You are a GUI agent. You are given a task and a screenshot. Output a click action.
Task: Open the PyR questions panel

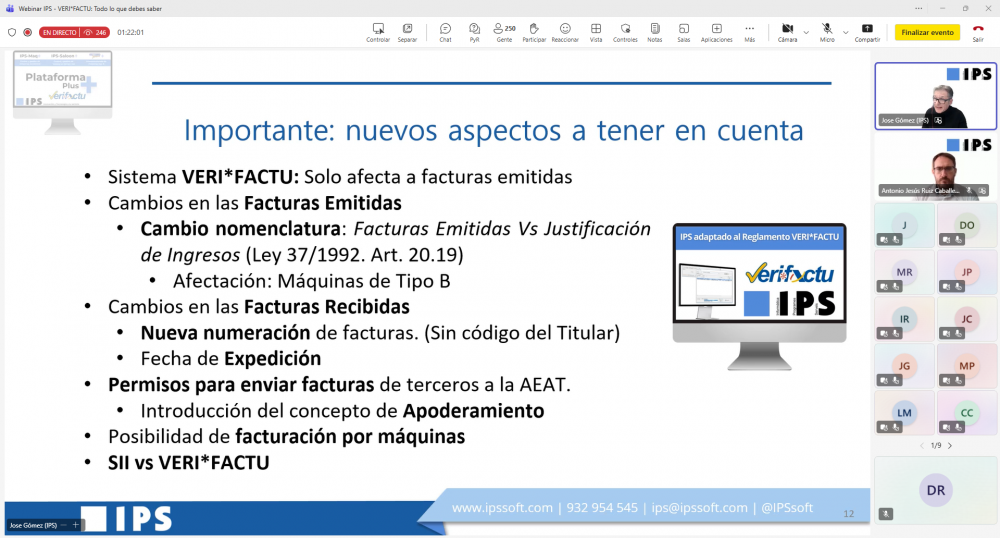tap(474, 31)
